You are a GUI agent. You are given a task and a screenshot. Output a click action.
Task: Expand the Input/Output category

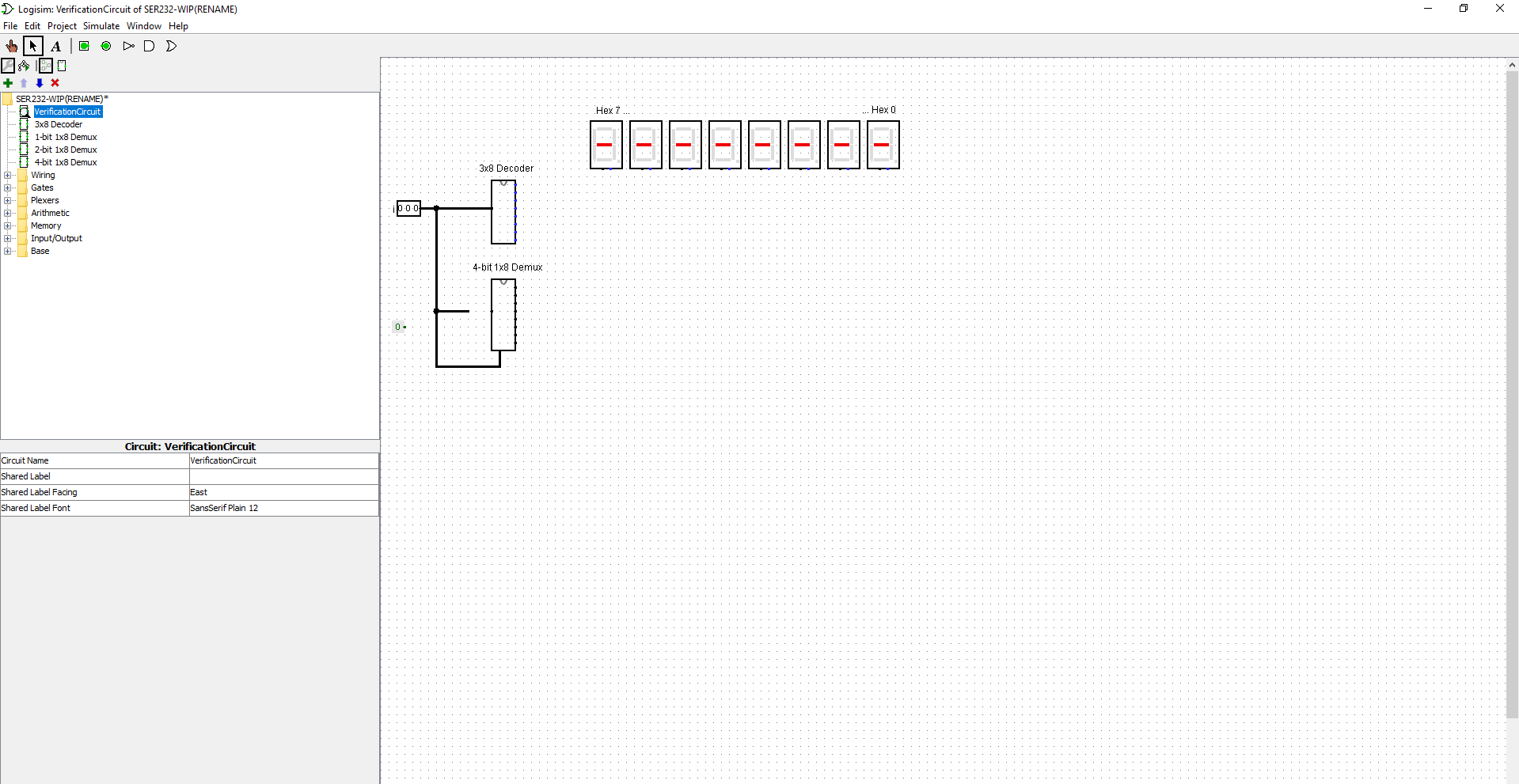pos(8,238)
